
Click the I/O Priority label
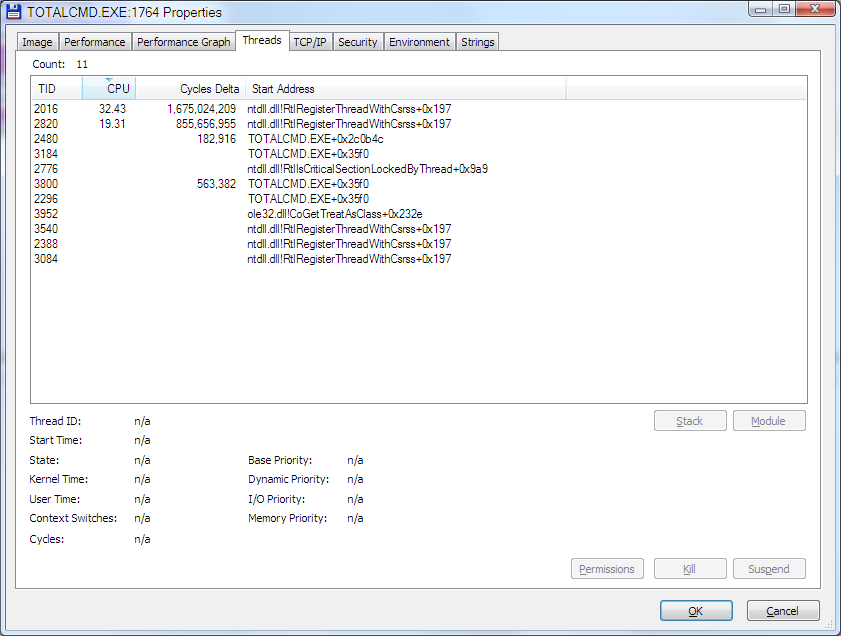[276, 499]
